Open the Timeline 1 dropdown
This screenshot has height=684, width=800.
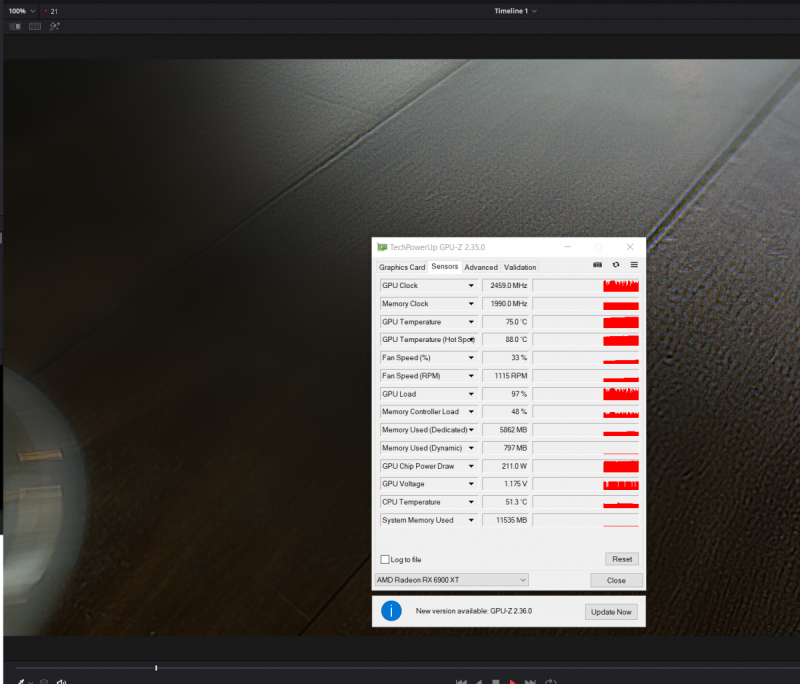tap(515, 11)
